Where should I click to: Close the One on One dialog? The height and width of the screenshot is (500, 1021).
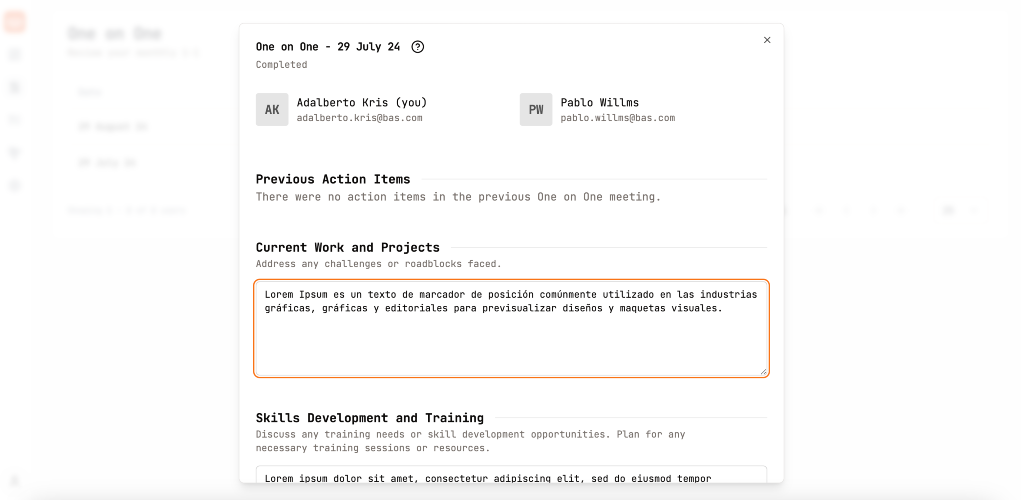tap(767, 40)
